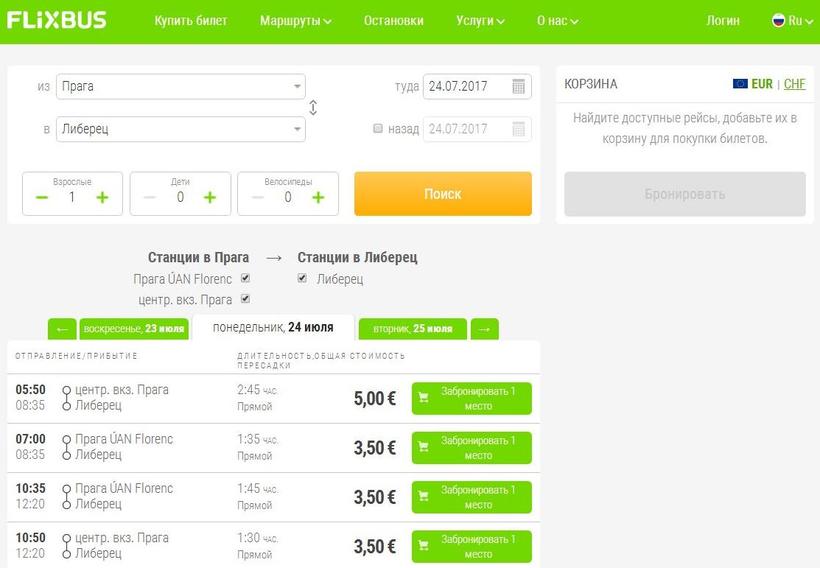The width and height of the screenshot is (820, 568).
Task: Expand the О нас menu
Action: point(557,21)
